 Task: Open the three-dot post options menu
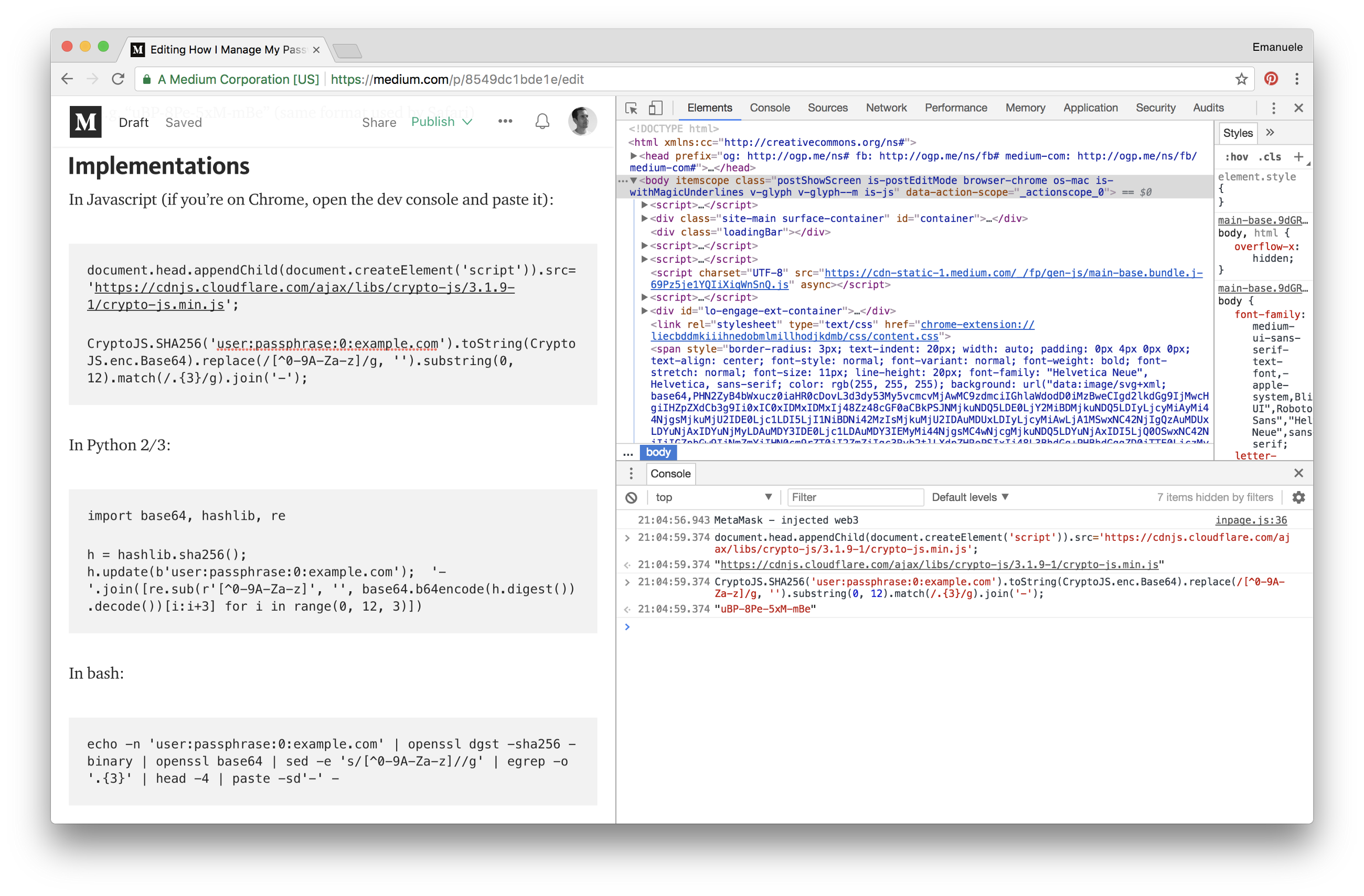pos(505,122)
